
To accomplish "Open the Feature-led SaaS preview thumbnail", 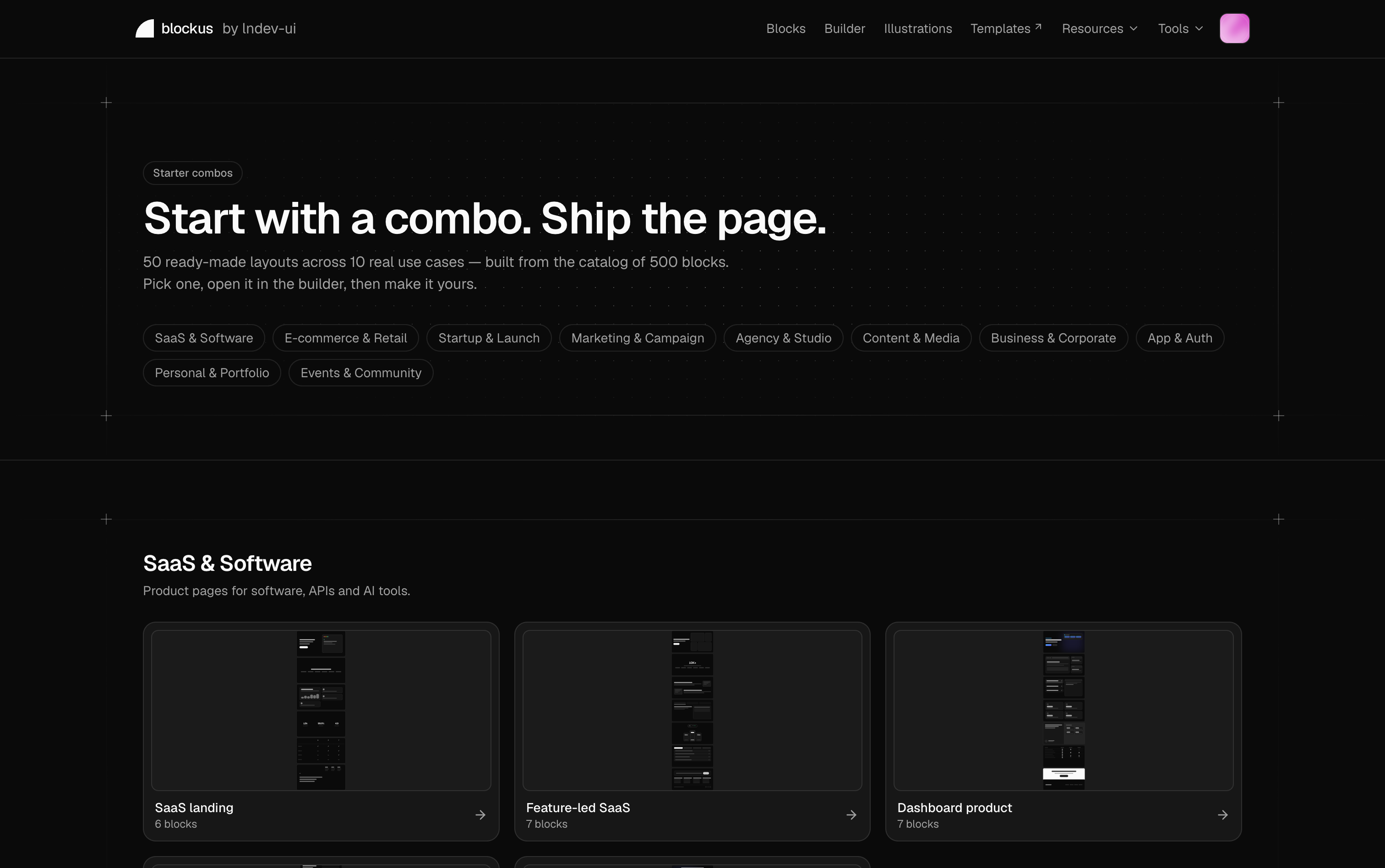I will point(692,710).
